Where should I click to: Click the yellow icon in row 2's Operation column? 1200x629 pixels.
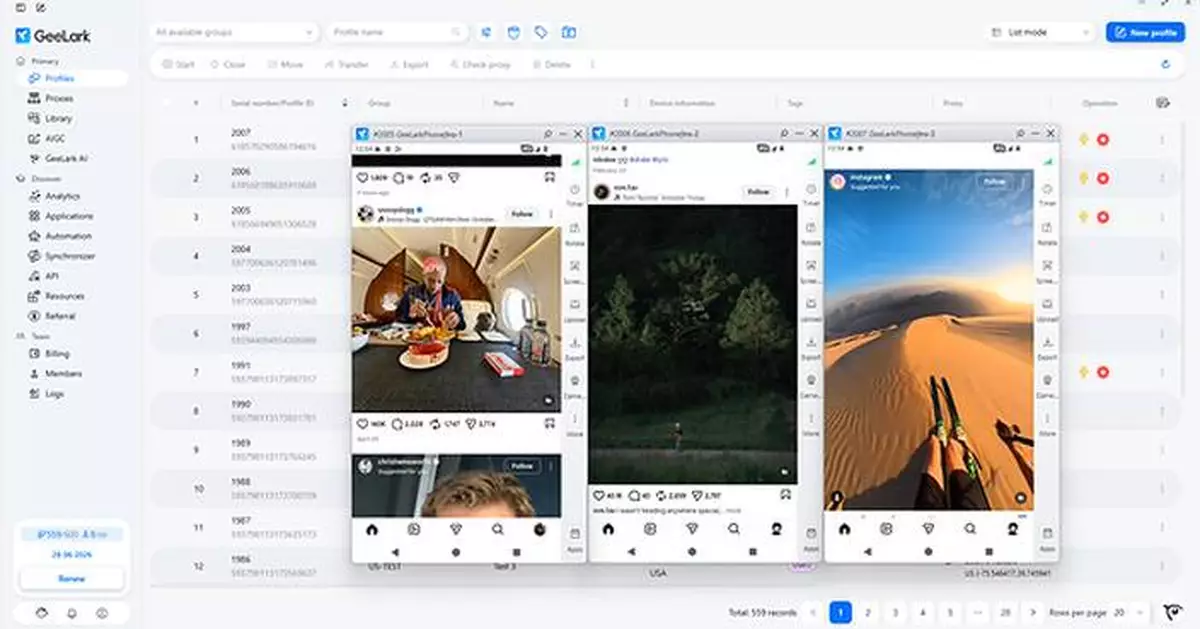(x=1084, y=178)
